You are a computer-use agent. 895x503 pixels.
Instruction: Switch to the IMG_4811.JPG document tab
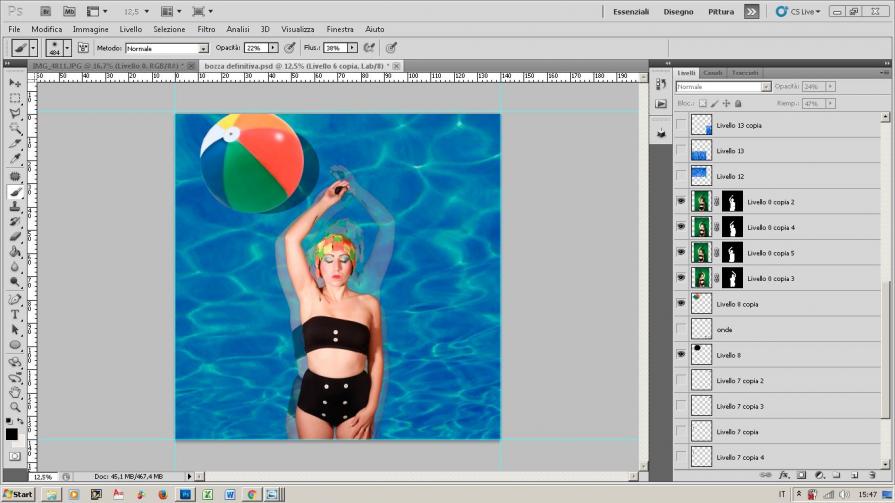click(102, 65)
